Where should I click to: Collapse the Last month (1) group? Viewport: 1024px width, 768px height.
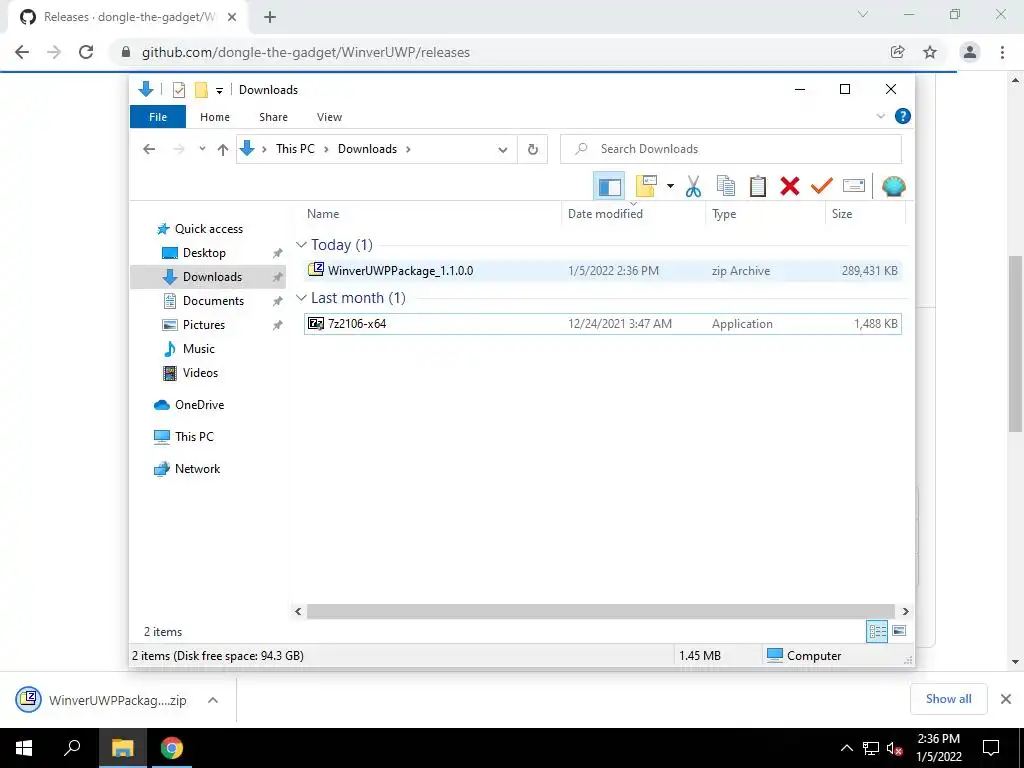click(301, 298)
